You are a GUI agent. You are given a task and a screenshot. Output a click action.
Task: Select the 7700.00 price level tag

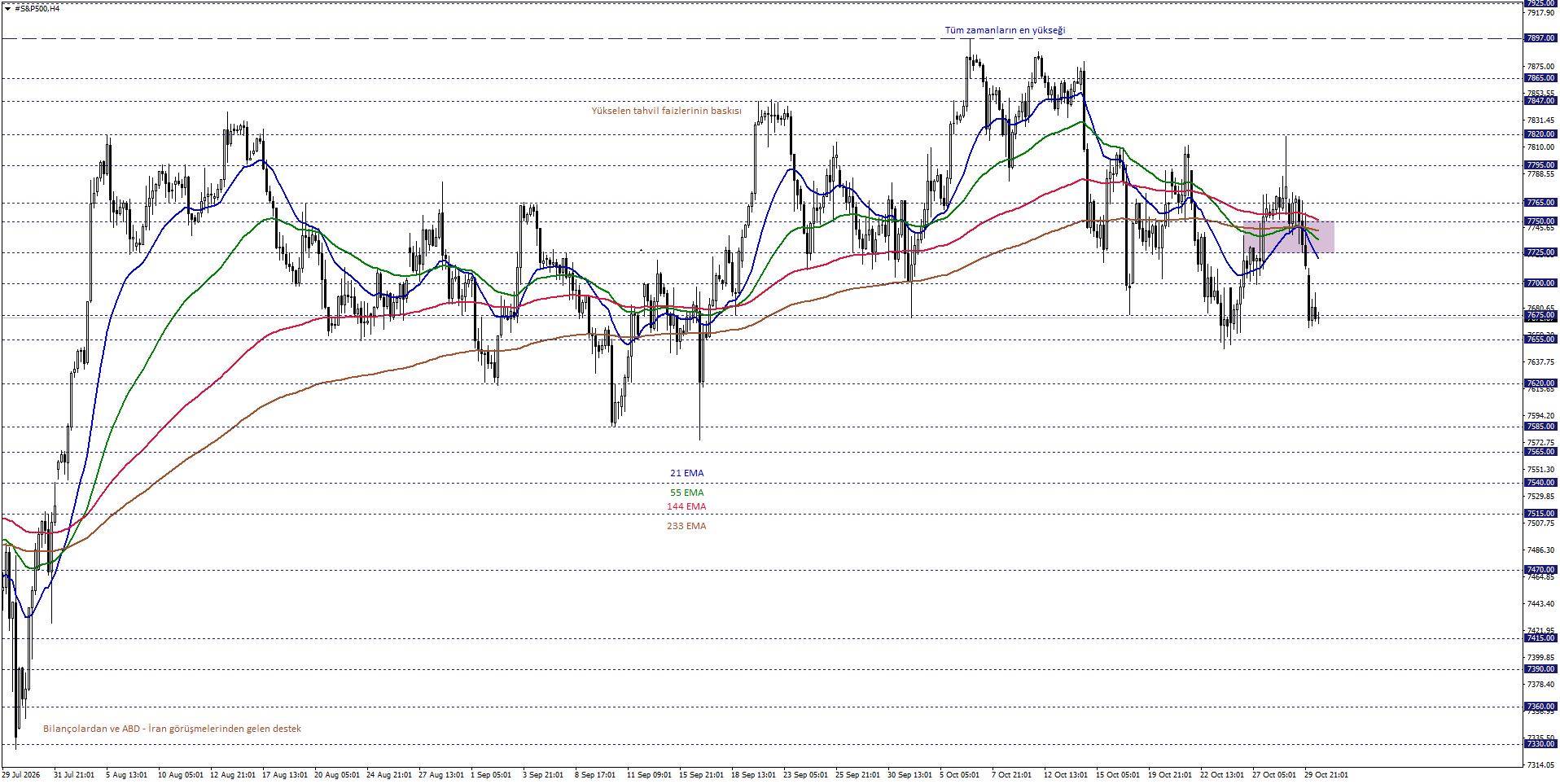[x=1540, y=283]
